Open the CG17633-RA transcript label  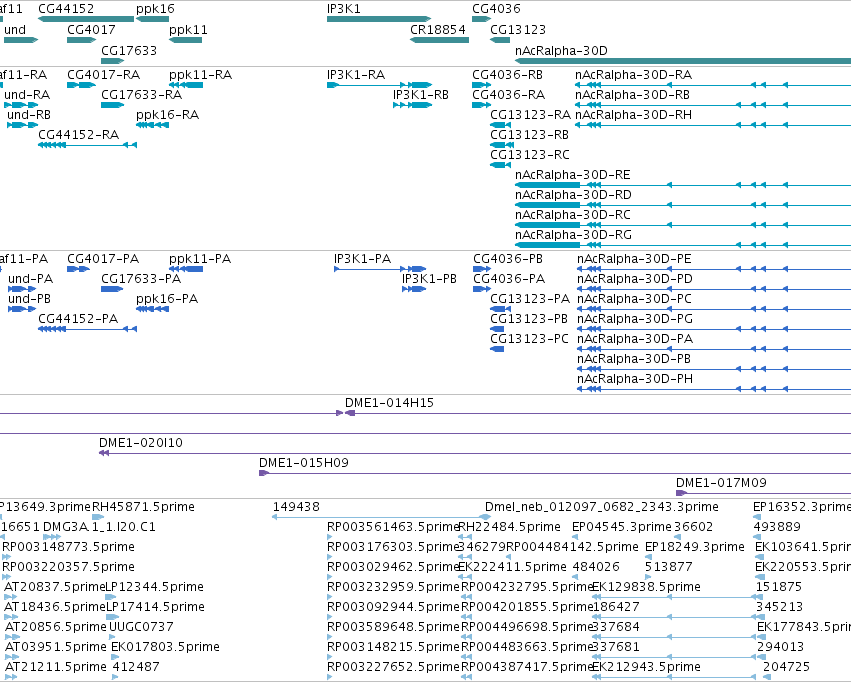[141, 94]
